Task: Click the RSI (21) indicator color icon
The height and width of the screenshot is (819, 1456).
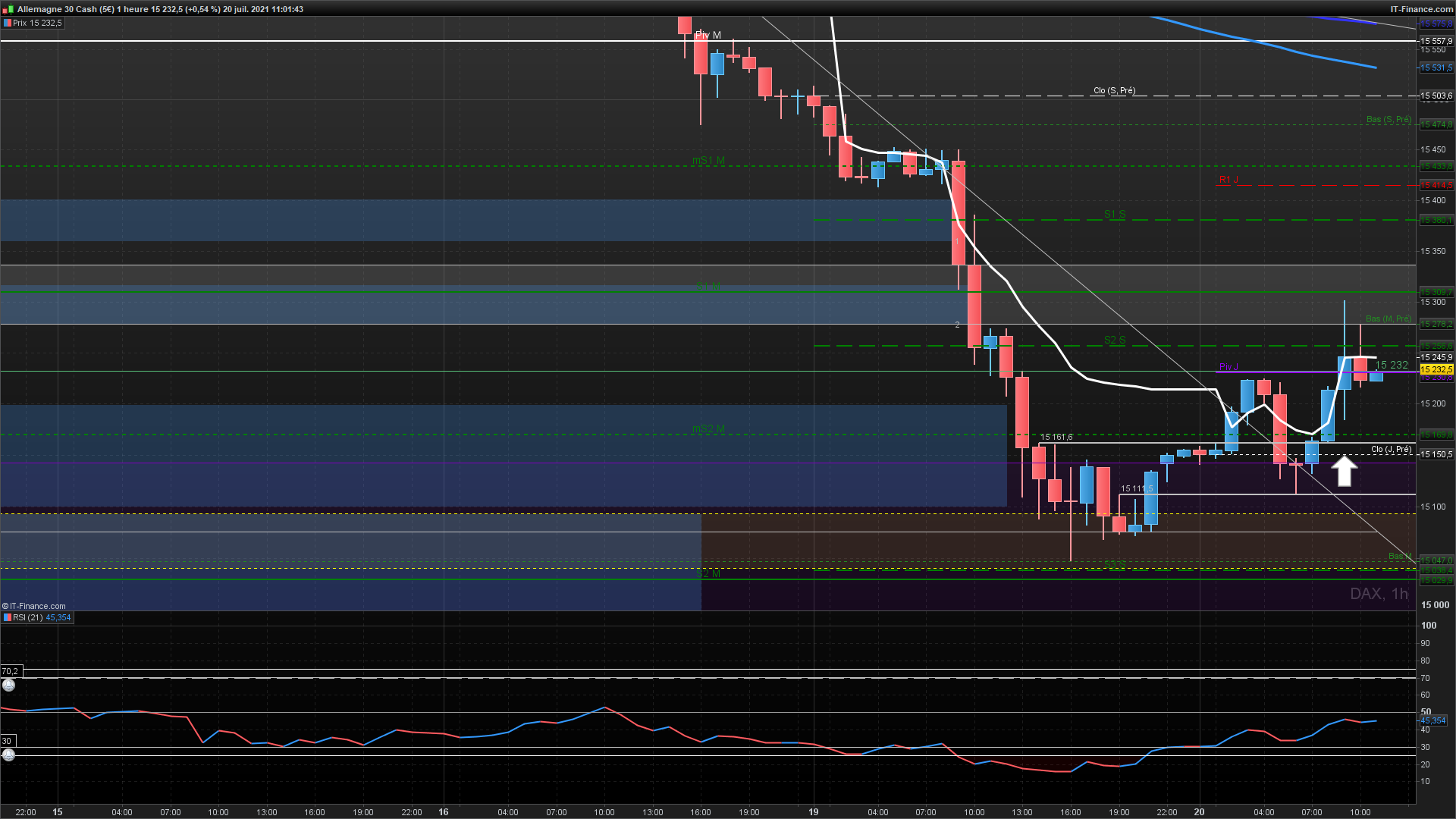Action: coord(8,618)
